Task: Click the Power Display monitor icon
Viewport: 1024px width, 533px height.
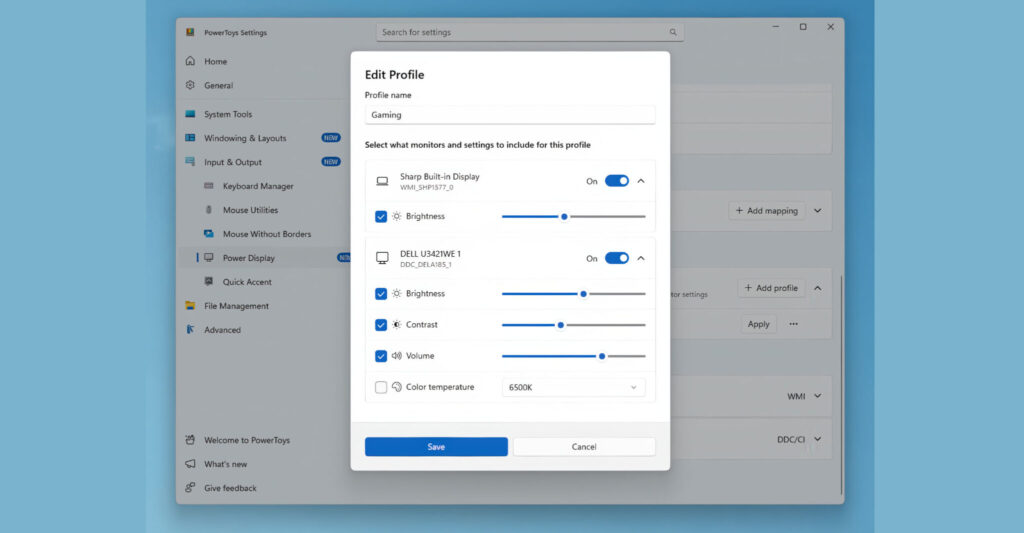Action: pos(209,258)
